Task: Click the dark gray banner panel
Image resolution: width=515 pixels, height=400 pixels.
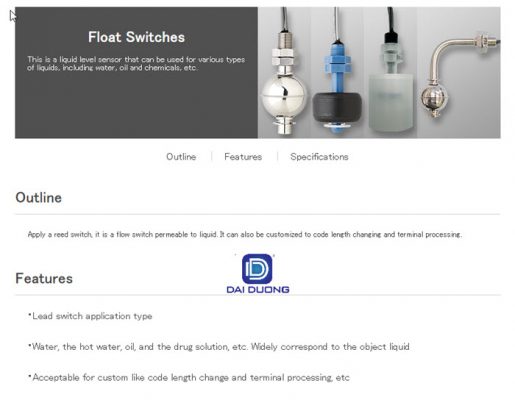Action: tap(136, 72)
